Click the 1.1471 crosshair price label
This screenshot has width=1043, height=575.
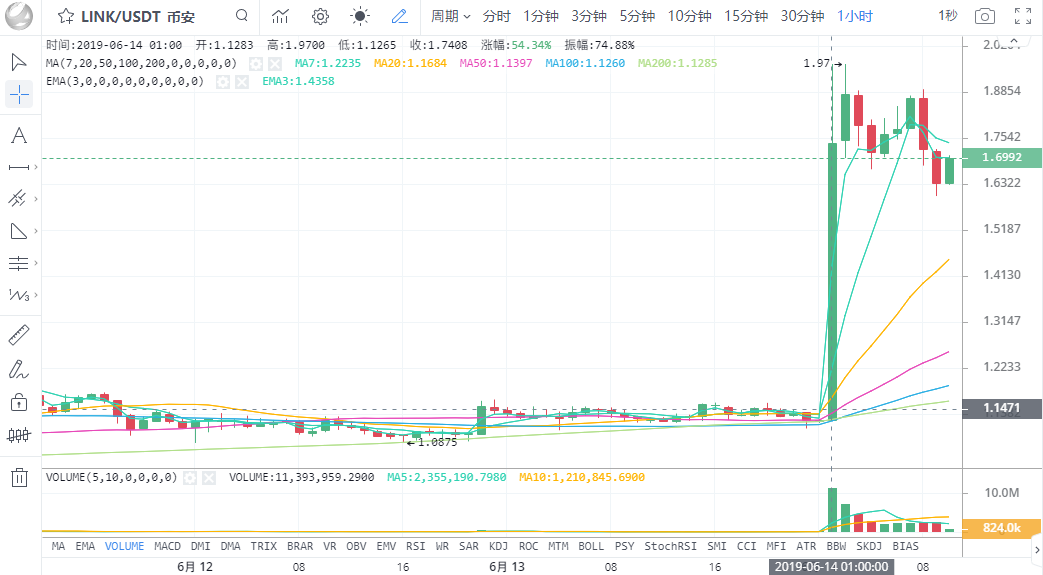coord(1002,408)
